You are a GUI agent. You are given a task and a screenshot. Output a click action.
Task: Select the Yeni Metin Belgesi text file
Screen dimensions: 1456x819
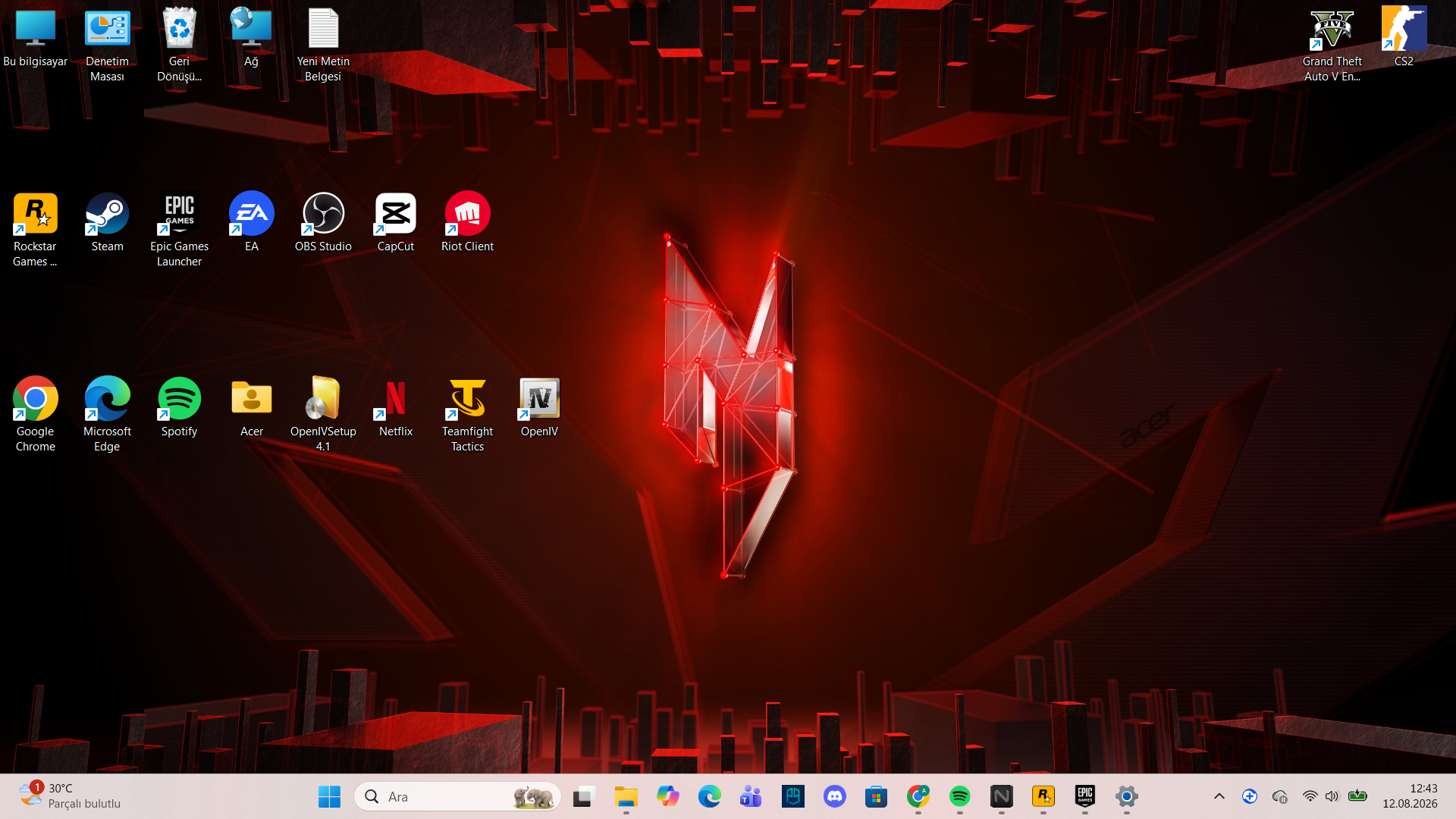tap(323, 45)
